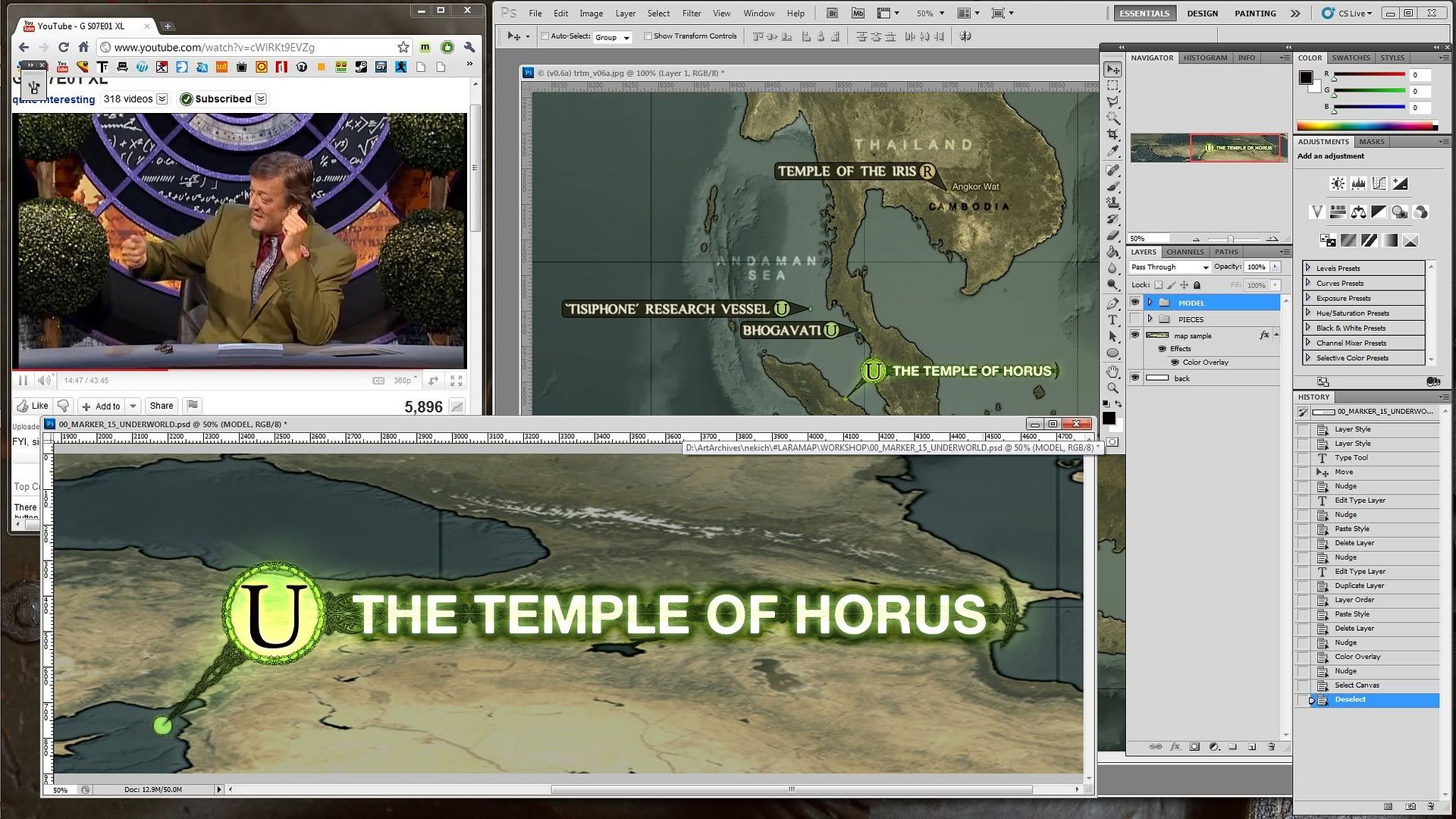Add a Curves adjustment
The height and width of the screenshot is (819, 1456).
[x=1379, y=184]
